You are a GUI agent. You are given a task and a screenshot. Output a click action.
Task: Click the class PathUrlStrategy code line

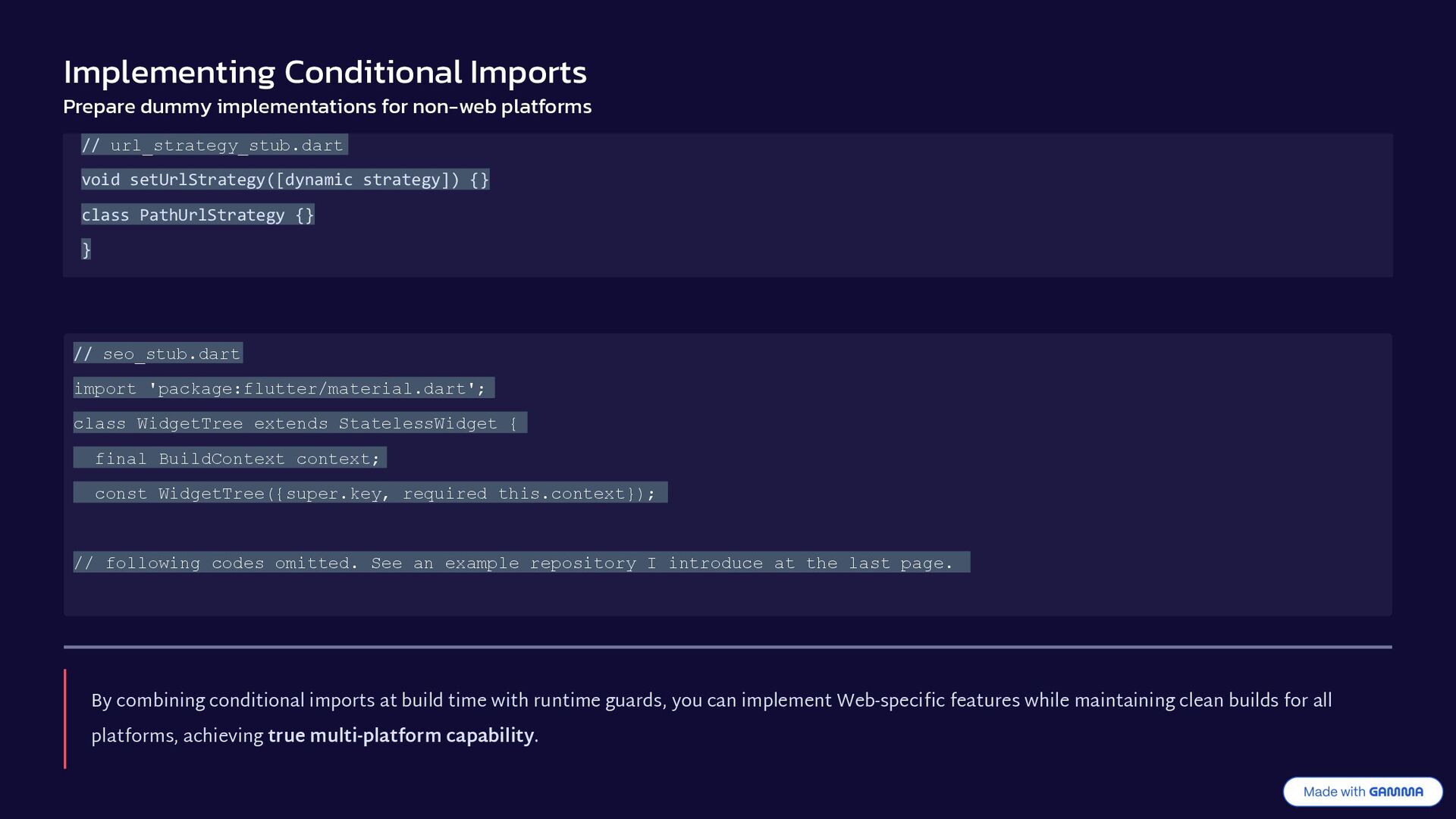(x=197, y=215)
